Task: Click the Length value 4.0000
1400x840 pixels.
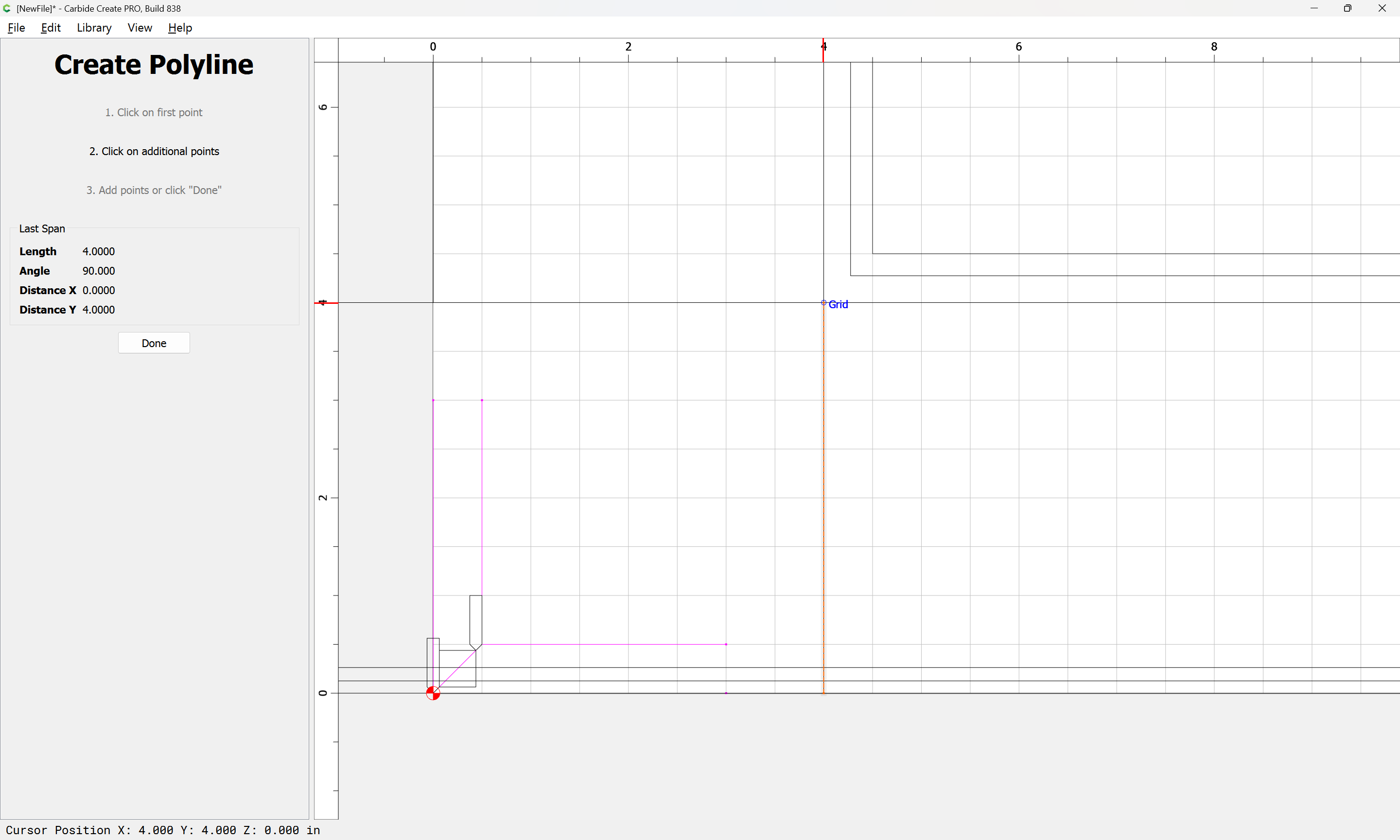Action: pyautogui.click(x=99, y=251)
